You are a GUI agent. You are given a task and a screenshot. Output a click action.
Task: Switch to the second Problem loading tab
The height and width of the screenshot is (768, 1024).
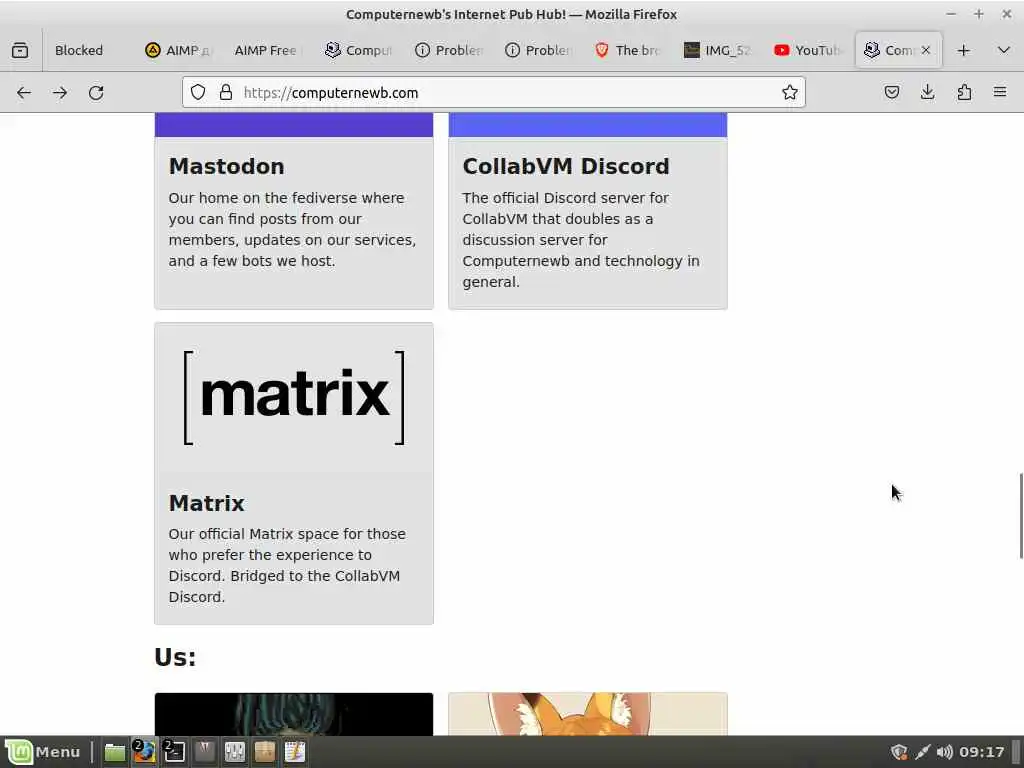pos(538,50)
